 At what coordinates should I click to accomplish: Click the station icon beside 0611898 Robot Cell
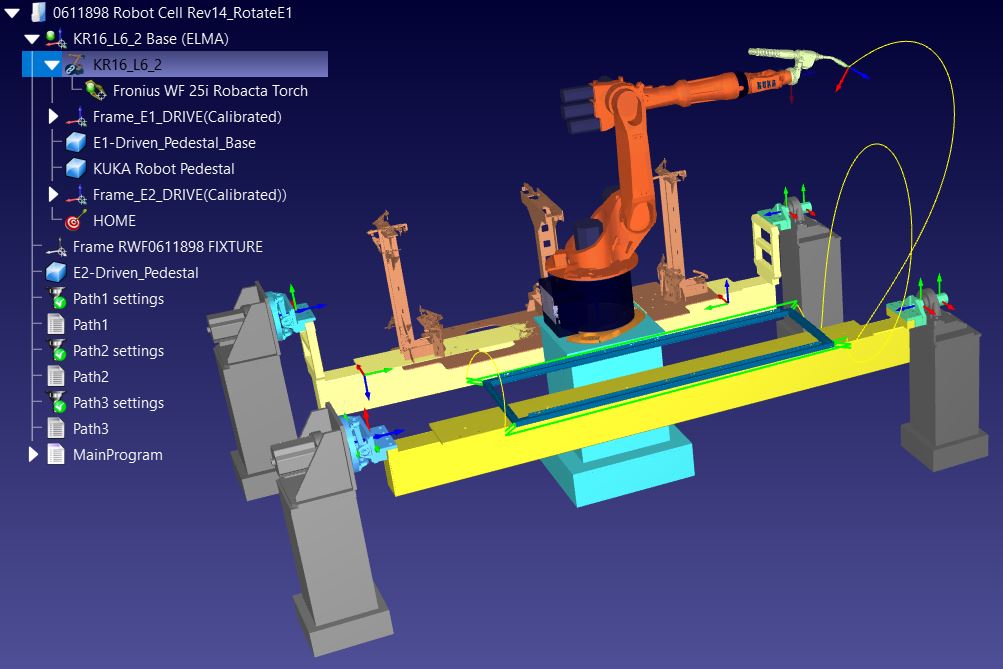38,13
